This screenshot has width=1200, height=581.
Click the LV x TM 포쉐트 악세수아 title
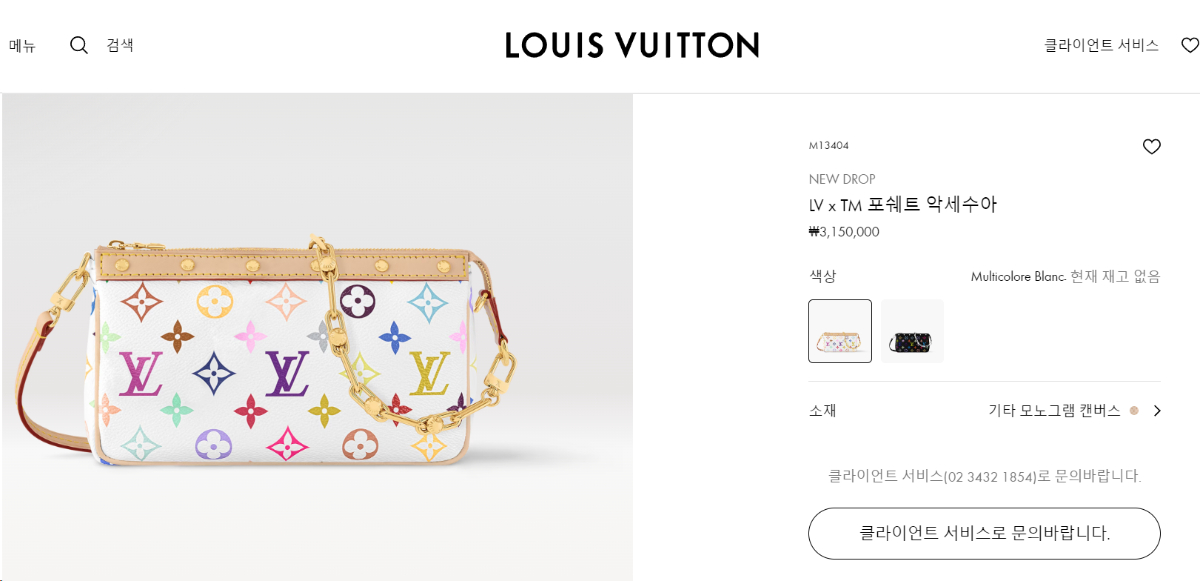[x=903, y=205]
